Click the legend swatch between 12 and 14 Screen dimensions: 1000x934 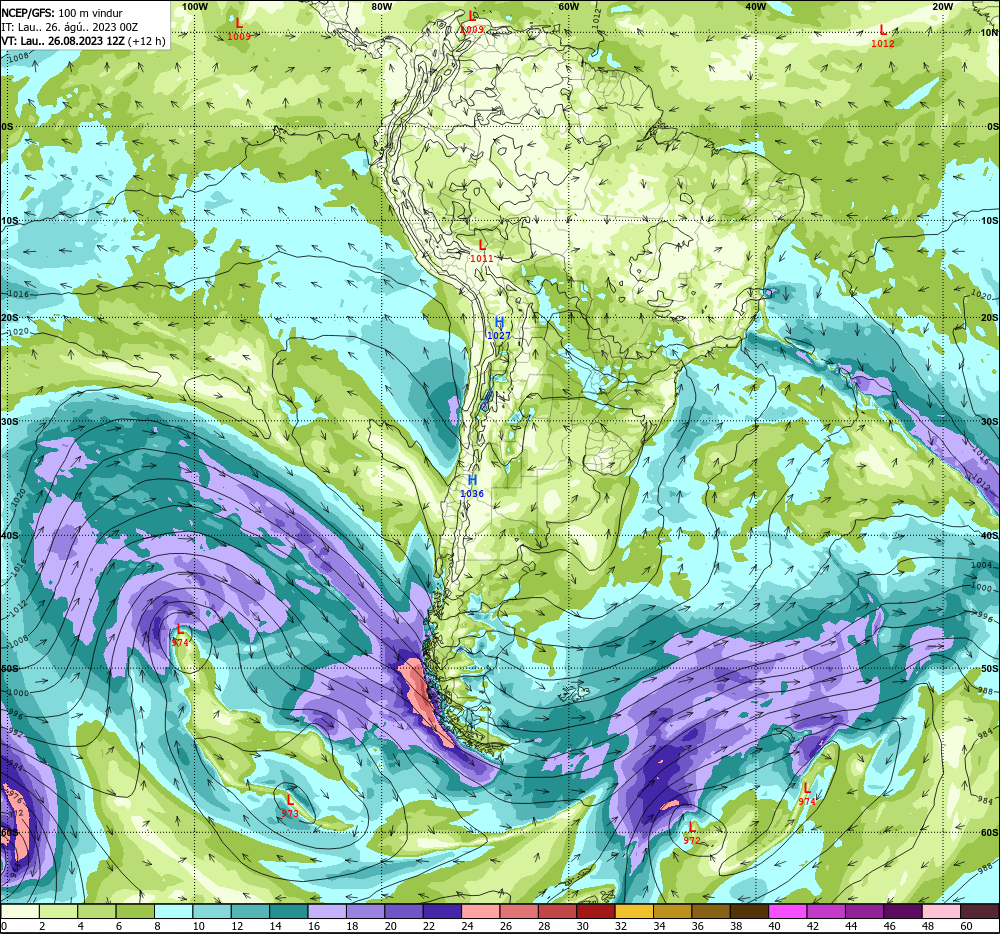click(250, 911)
